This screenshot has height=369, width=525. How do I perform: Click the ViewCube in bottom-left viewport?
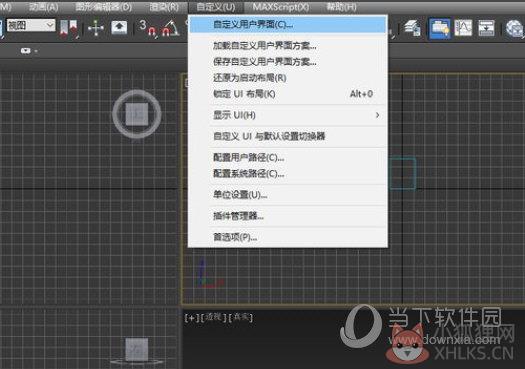[137, 349]
